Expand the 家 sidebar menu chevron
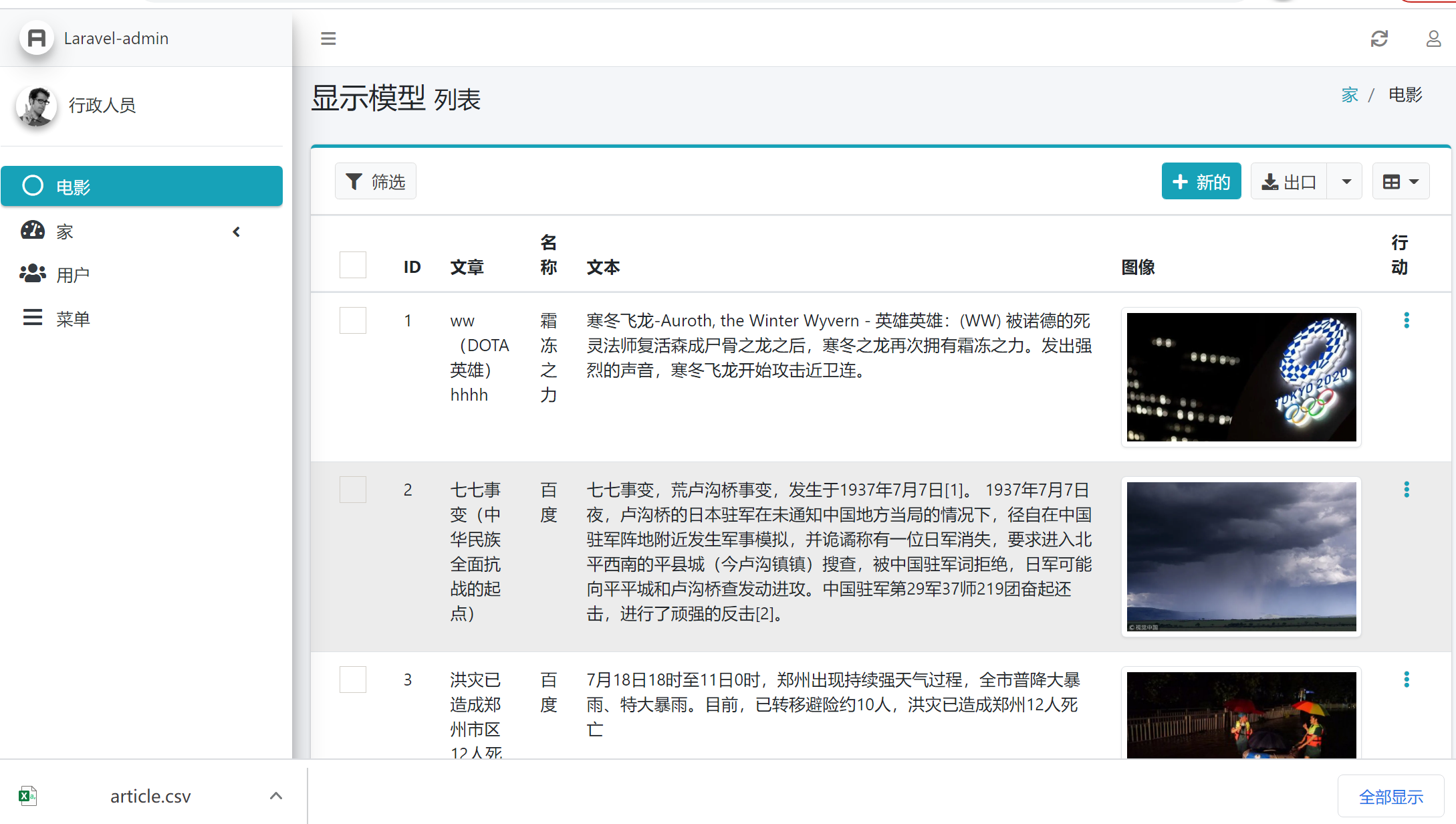The height and width of the screenshot is (824, 1456). pyautogui.click(x=236, y=231)
